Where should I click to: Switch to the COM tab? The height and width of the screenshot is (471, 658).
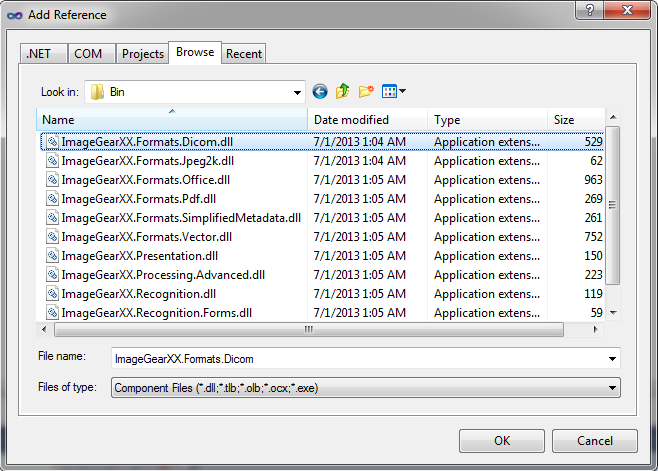pyautogui.click(x=91, y=54)
